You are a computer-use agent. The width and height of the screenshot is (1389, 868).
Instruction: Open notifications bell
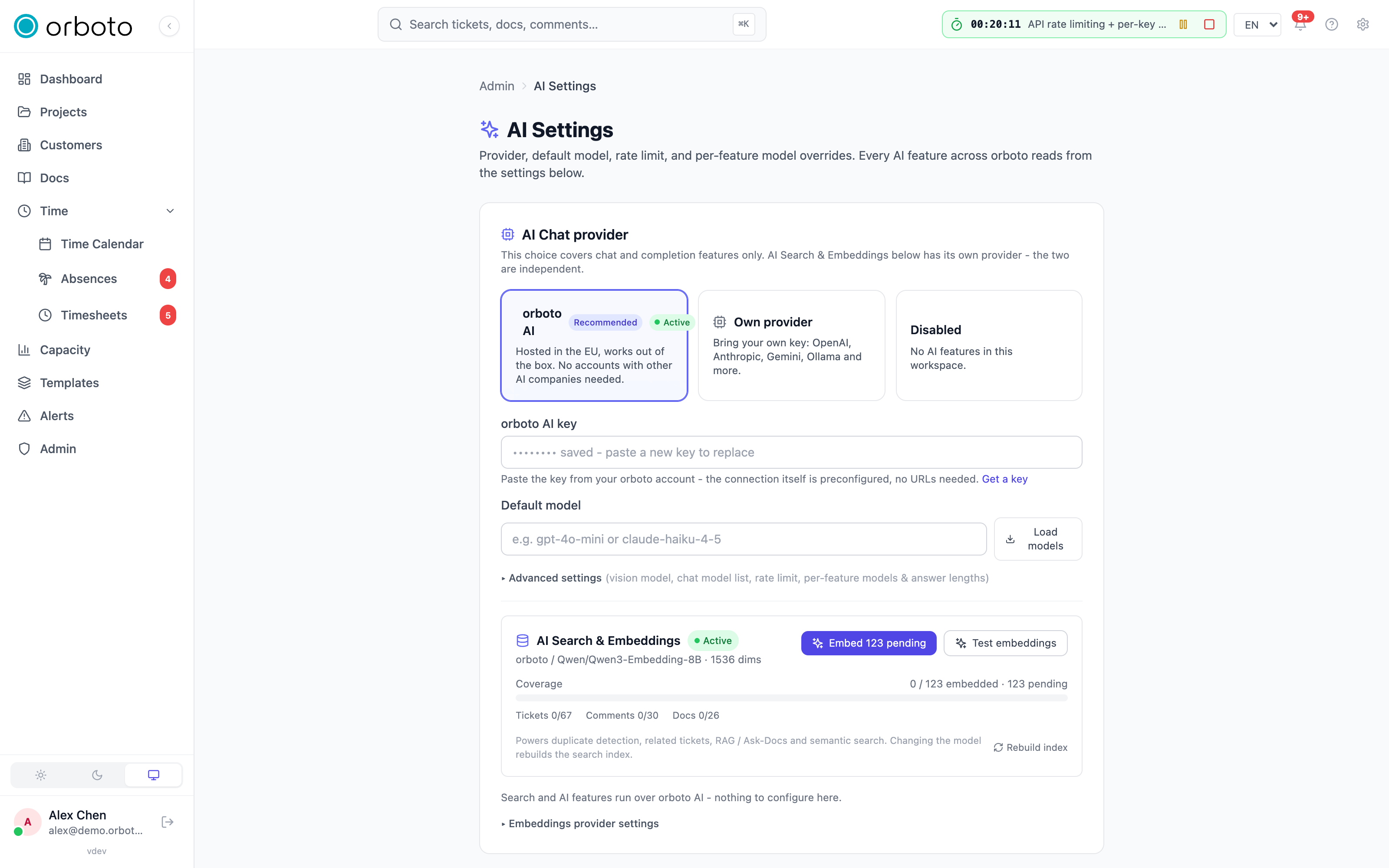click(x=1300, y=25)
